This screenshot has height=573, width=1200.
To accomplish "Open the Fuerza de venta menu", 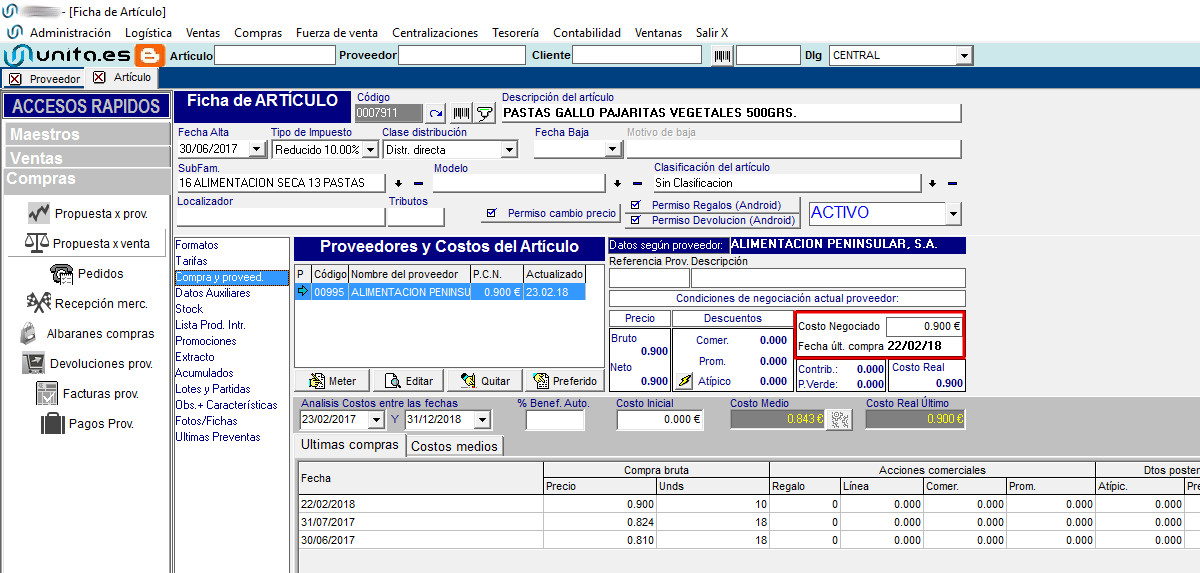I will point(337,33).
